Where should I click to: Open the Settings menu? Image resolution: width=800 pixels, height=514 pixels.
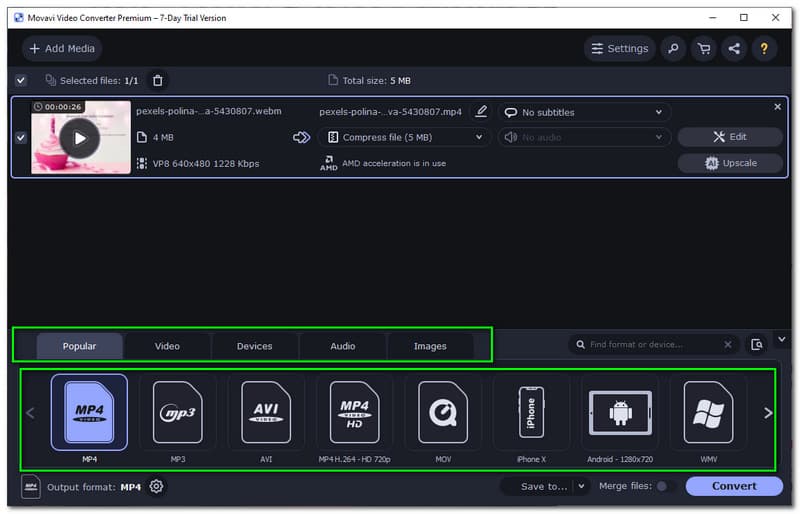[x=619, y=48]
